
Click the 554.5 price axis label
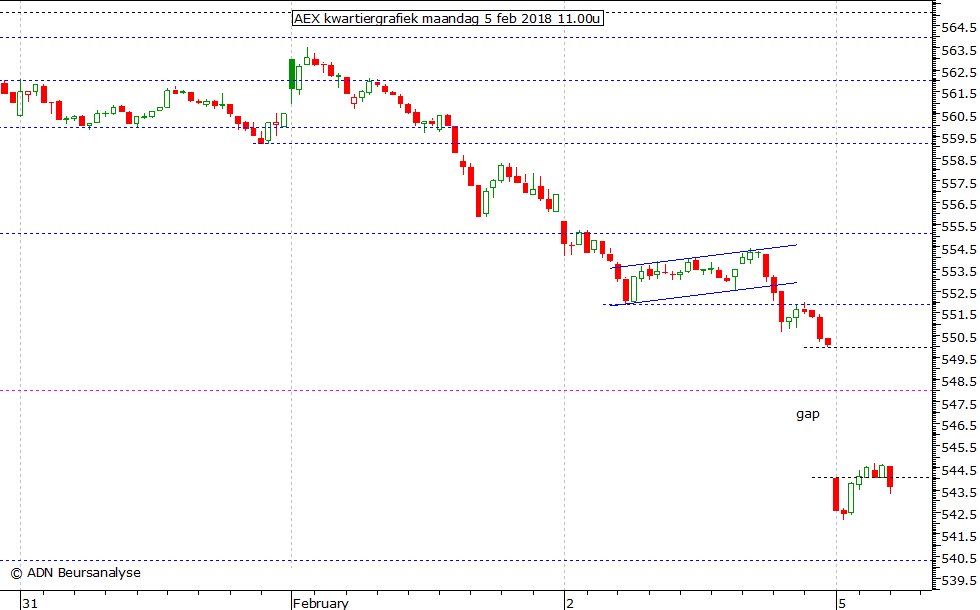coord(959,249)
